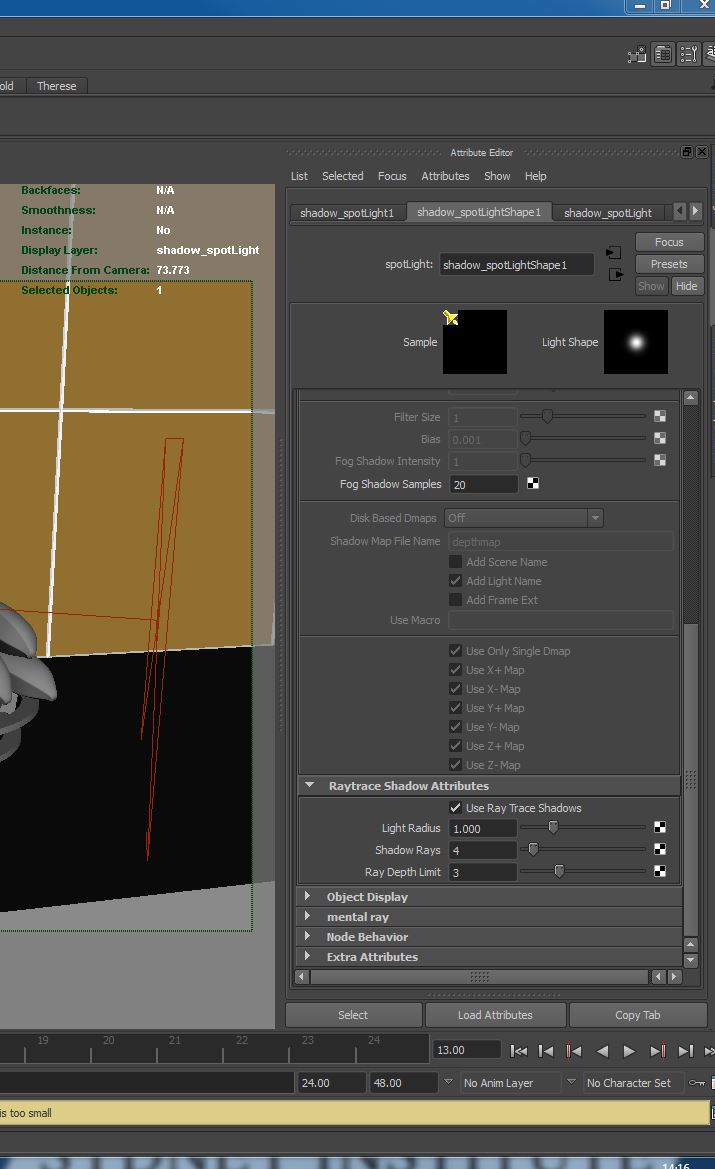Screen dimensions: 715x1169
Task: Disable the Use Ray Trace Shadows checkbox
Action: [x=456, y=808]
